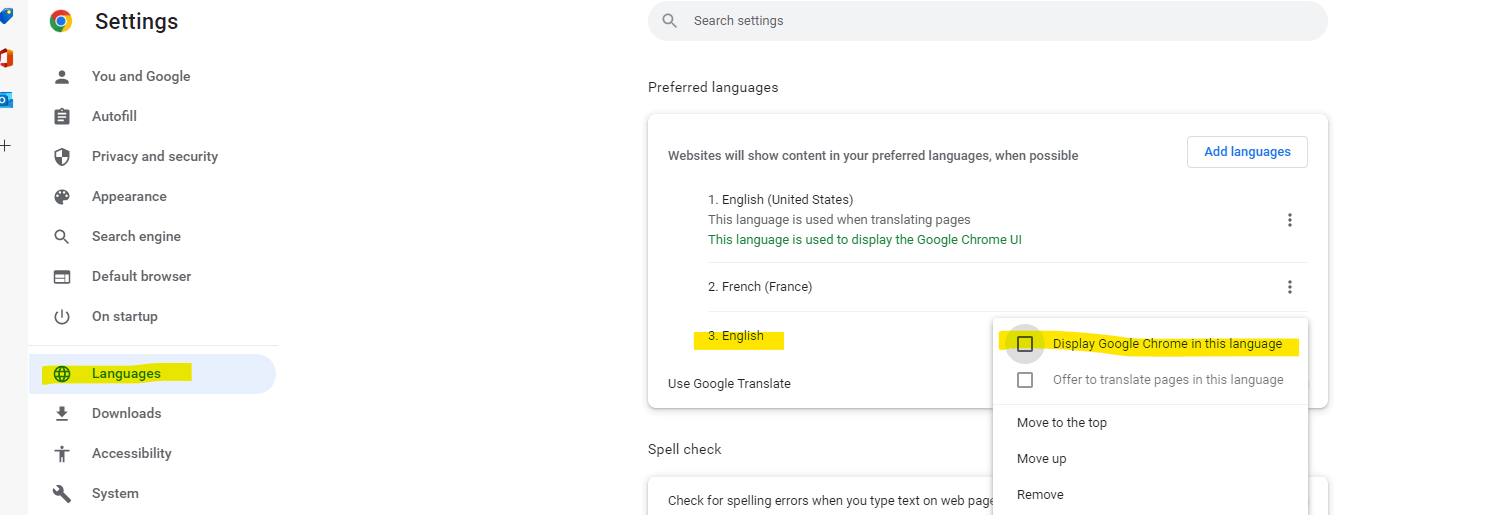Click the 2. French (France) entry
This screenshot has width=1490, height=515.
(x=760, y=287)
